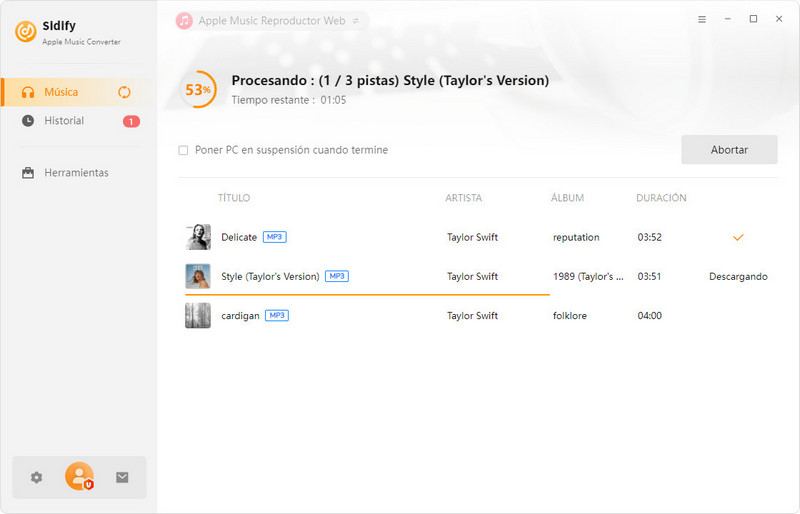Image resolution: width=800 pixels, height=514 pixels.
Task: Click Taylor Swift artist in cardigan row
Action: 472,316
